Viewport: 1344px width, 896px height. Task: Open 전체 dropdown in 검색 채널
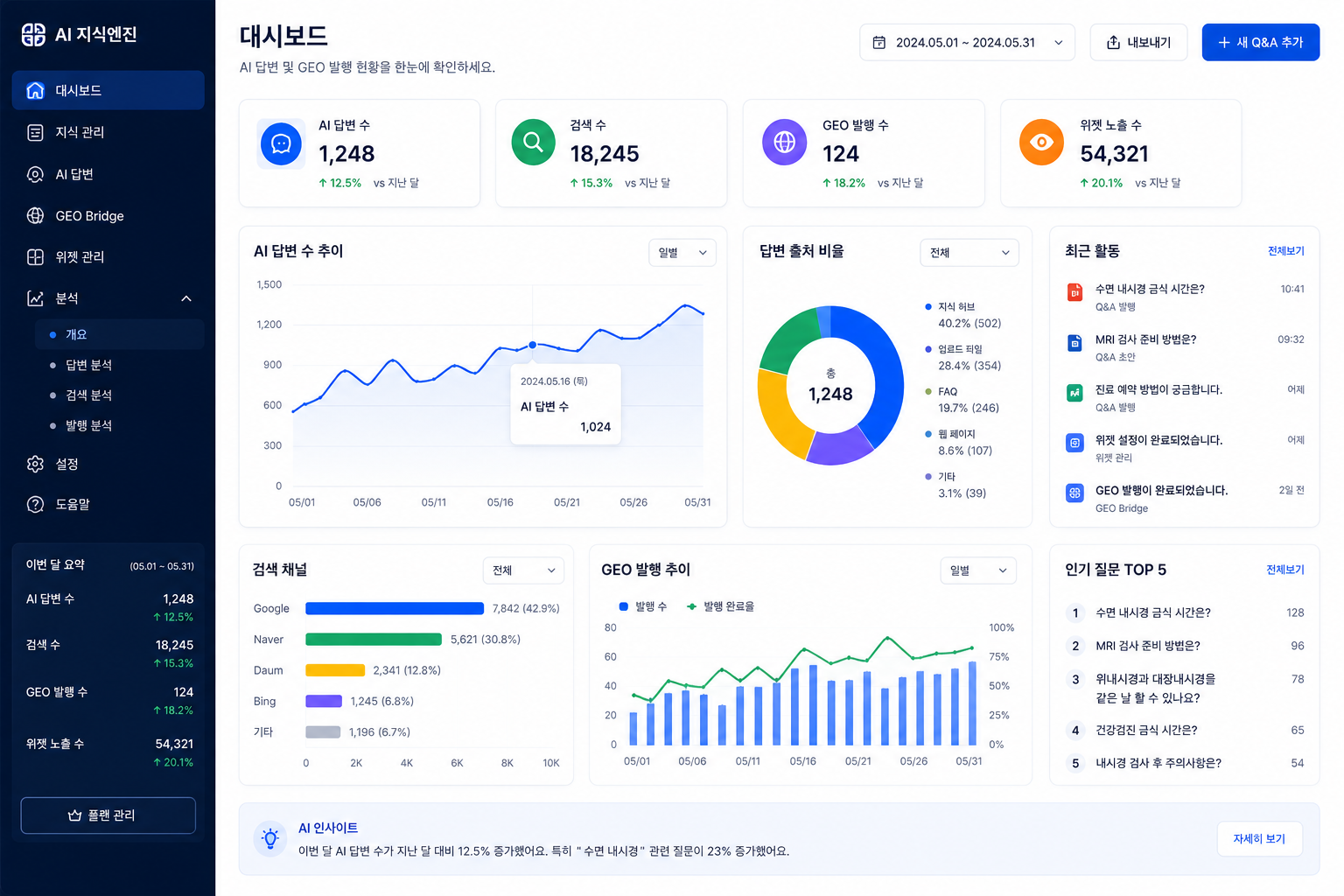coord(523,570)
